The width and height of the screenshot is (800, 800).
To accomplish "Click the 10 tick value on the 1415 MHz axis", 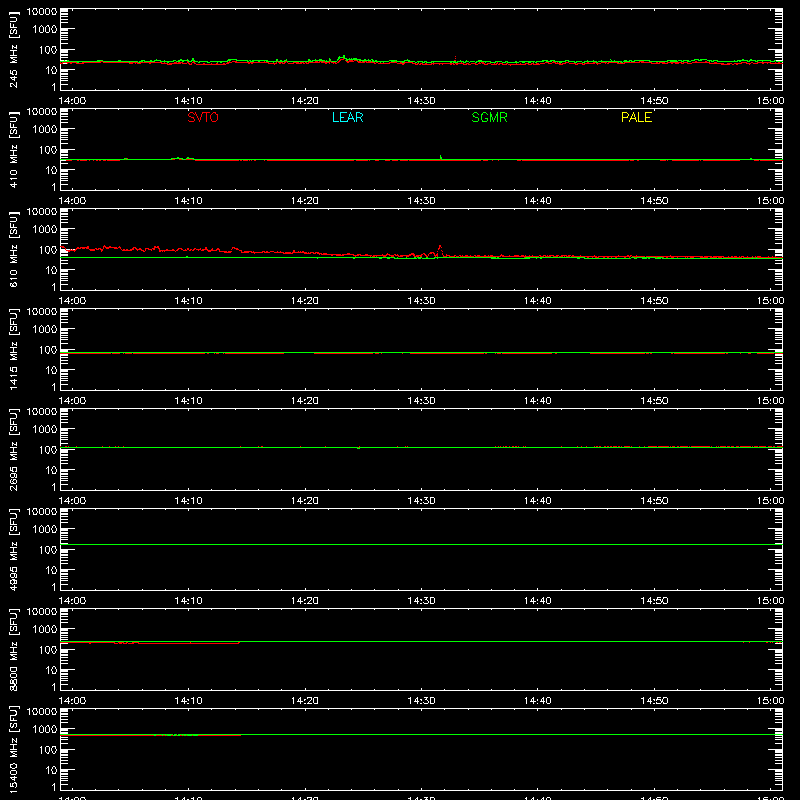I will (x=51, y=370).
